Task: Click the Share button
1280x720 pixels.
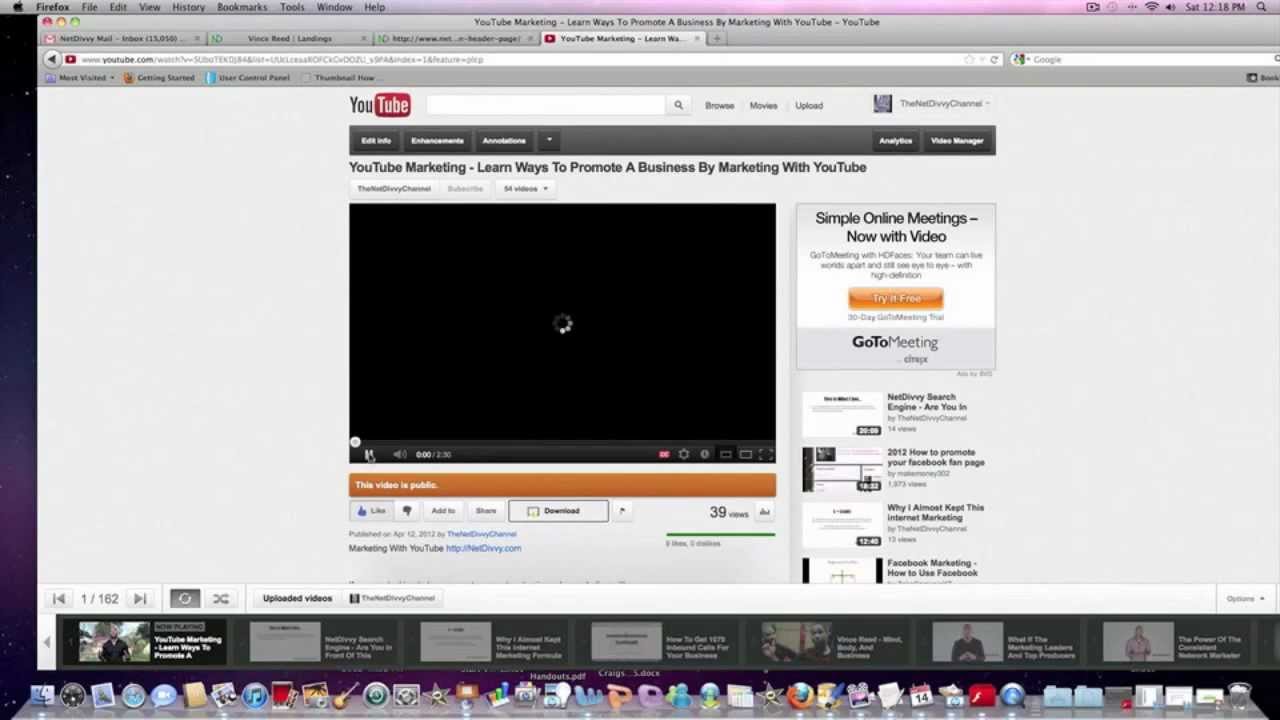Action: pyautogui.click(x=485, y=511)
